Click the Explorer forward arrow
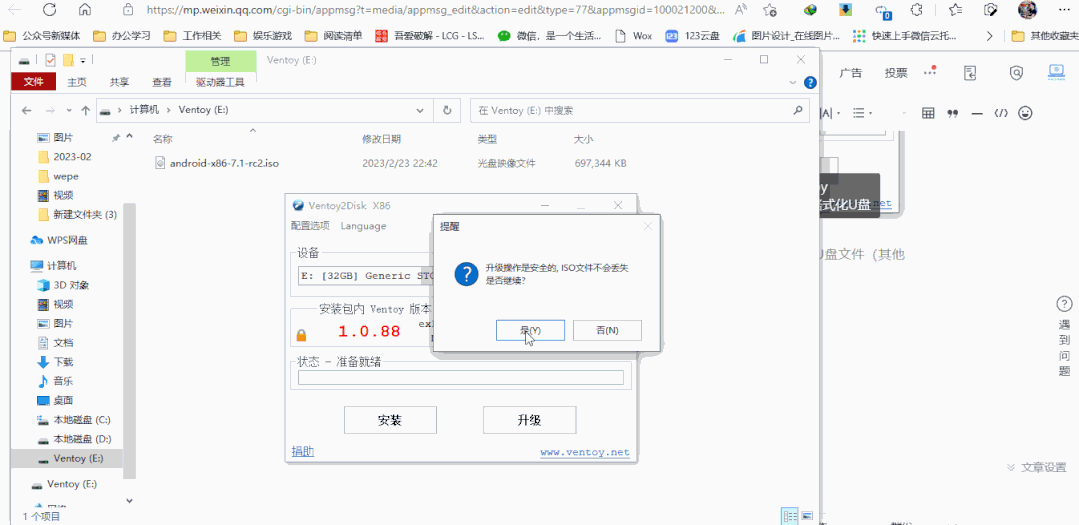The image size is (1079, 525). 50,110
